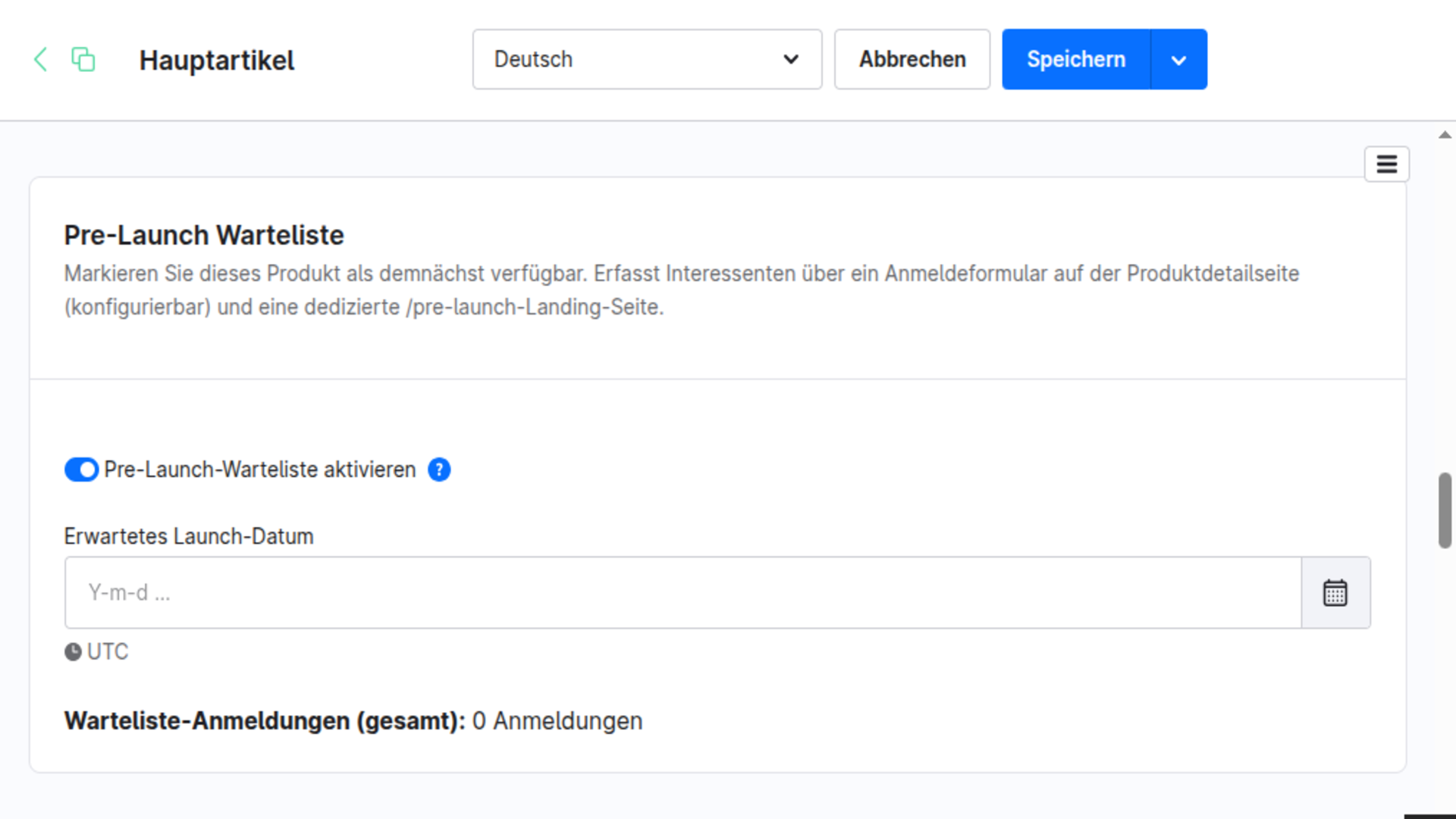Click the vertical scrollbar thumb
Screen dimensions: 1456x819
tap(1445, 510)
